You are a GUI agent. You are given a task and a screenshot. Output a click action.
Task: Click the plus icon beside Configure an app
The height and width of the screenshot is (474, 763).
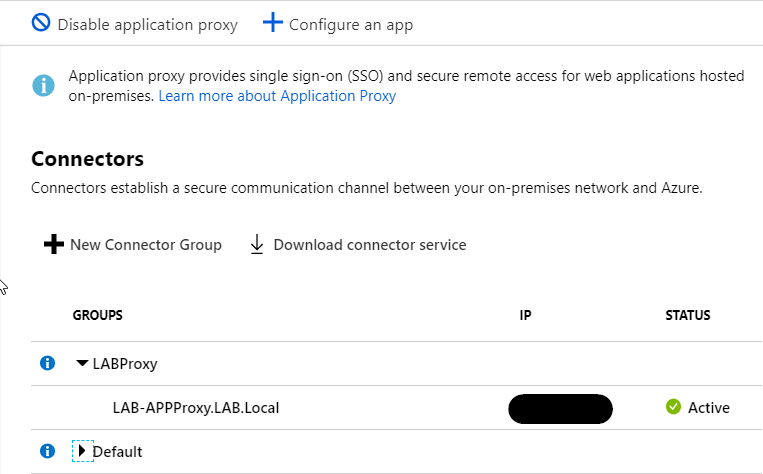(273, 23)
